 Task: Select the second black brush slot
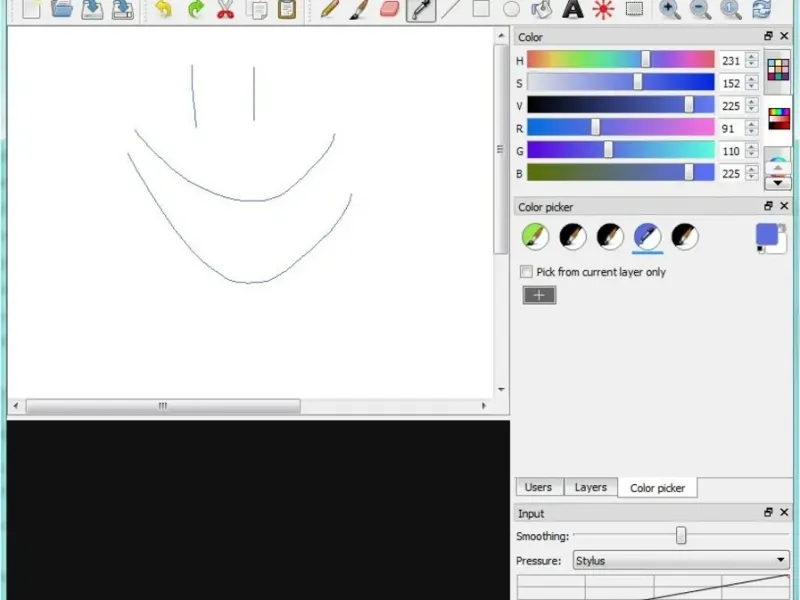tap(572, 237)
